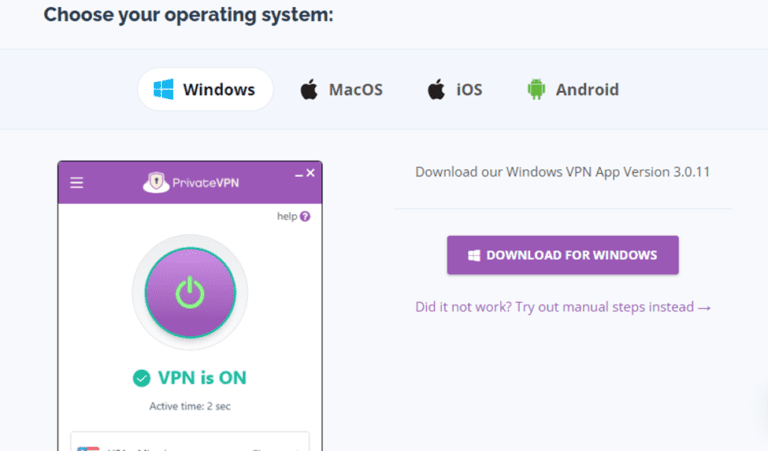Image resolution: width=768 pixels, height=451 pixels.
Task: Switch to the MacOS tab
Action: (x=341, y=90)
